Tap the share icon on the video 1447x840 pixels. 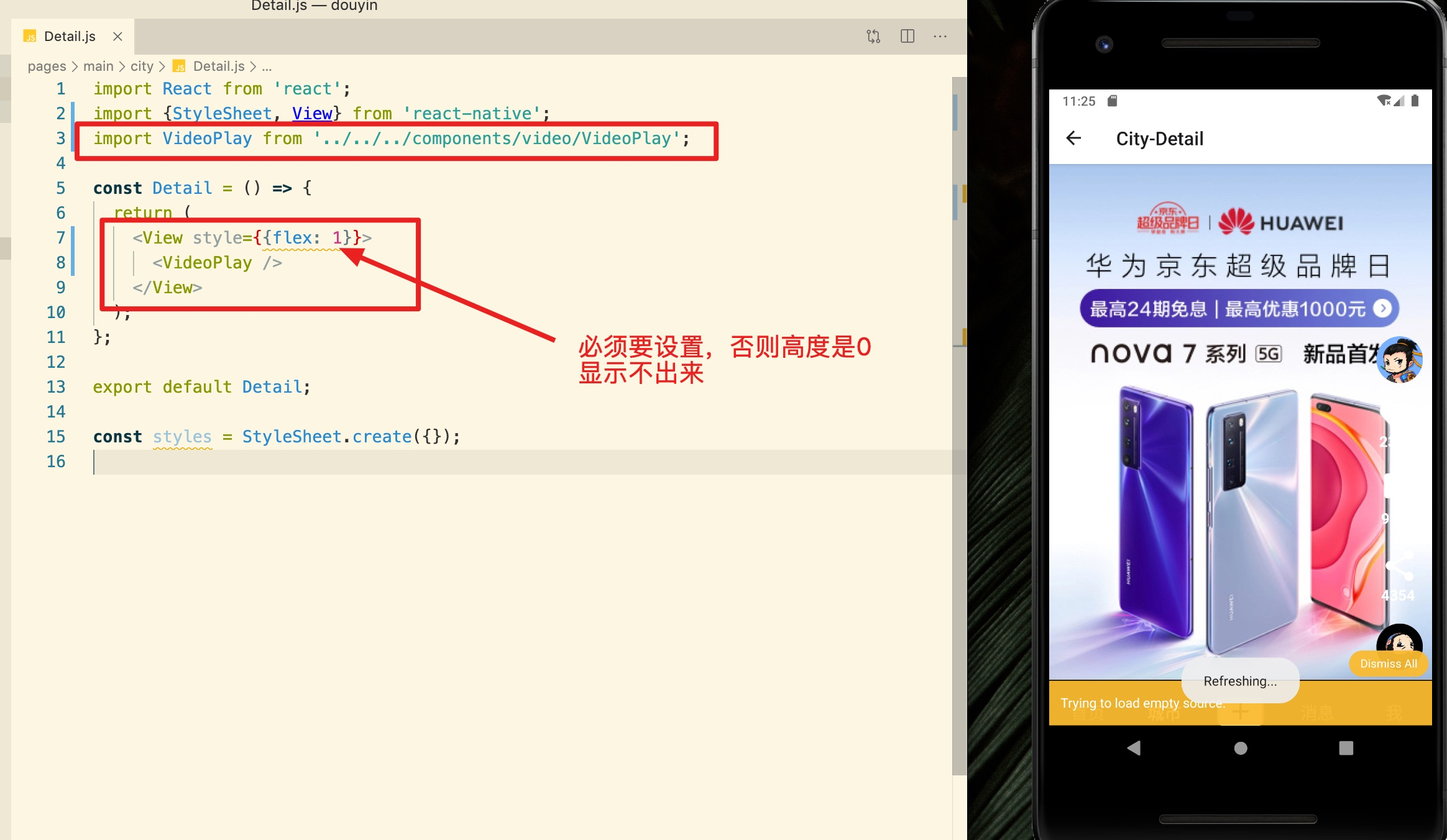[1399, 565]
